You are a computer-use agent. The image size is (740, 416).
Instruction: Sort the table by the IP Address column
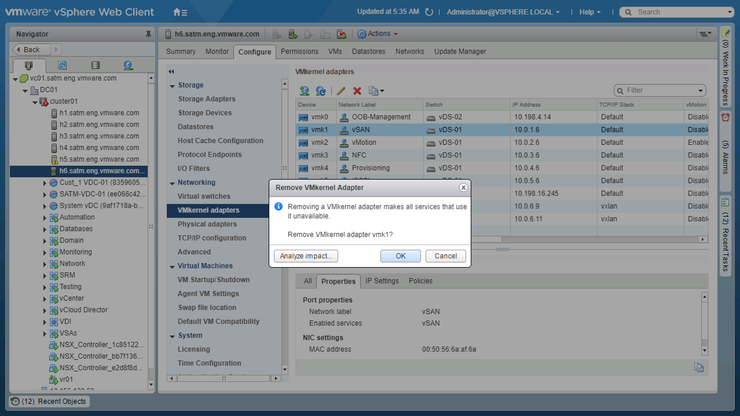tap(553, 105)
